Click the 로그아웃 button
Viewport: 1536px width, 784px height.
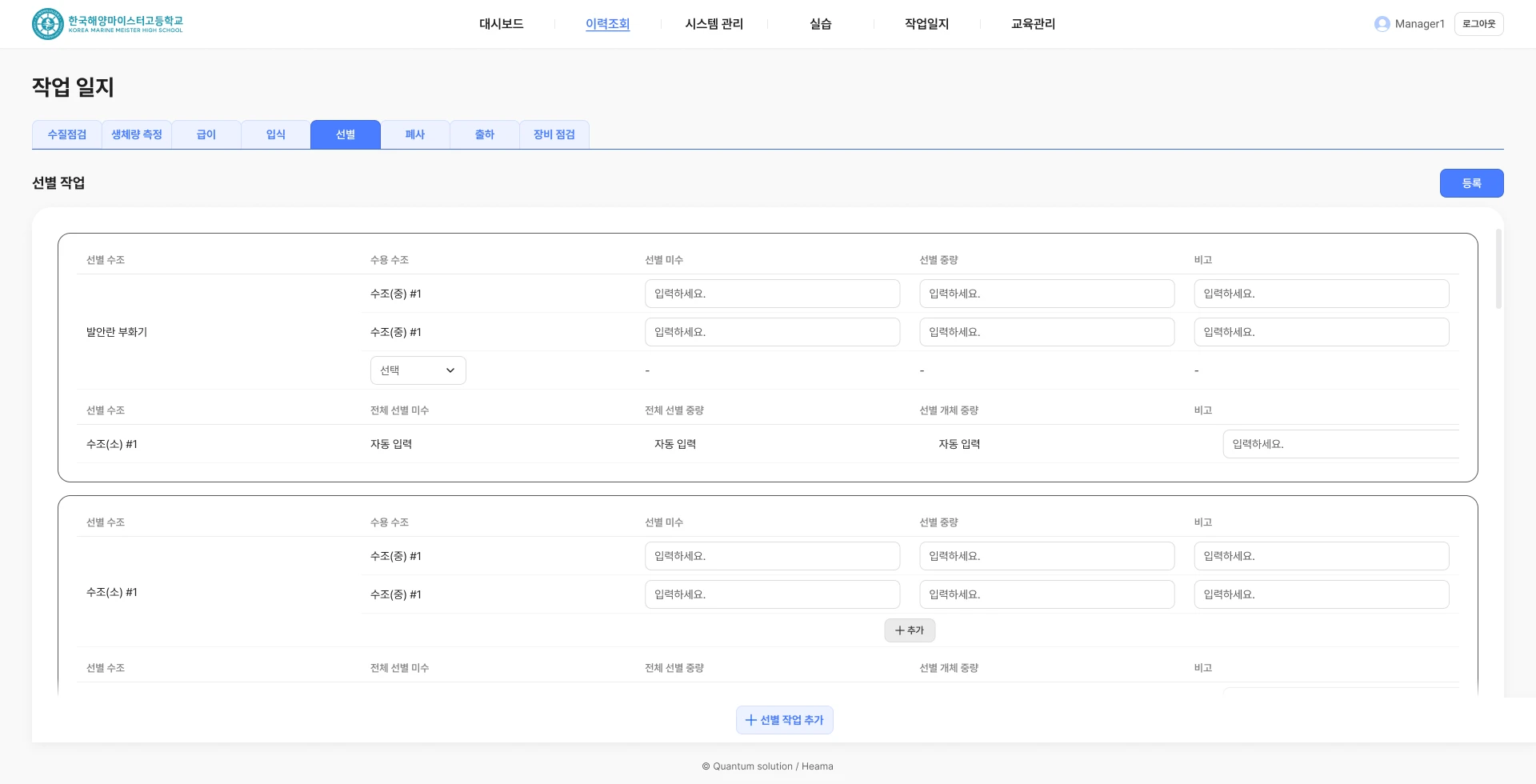point(1478,24)
